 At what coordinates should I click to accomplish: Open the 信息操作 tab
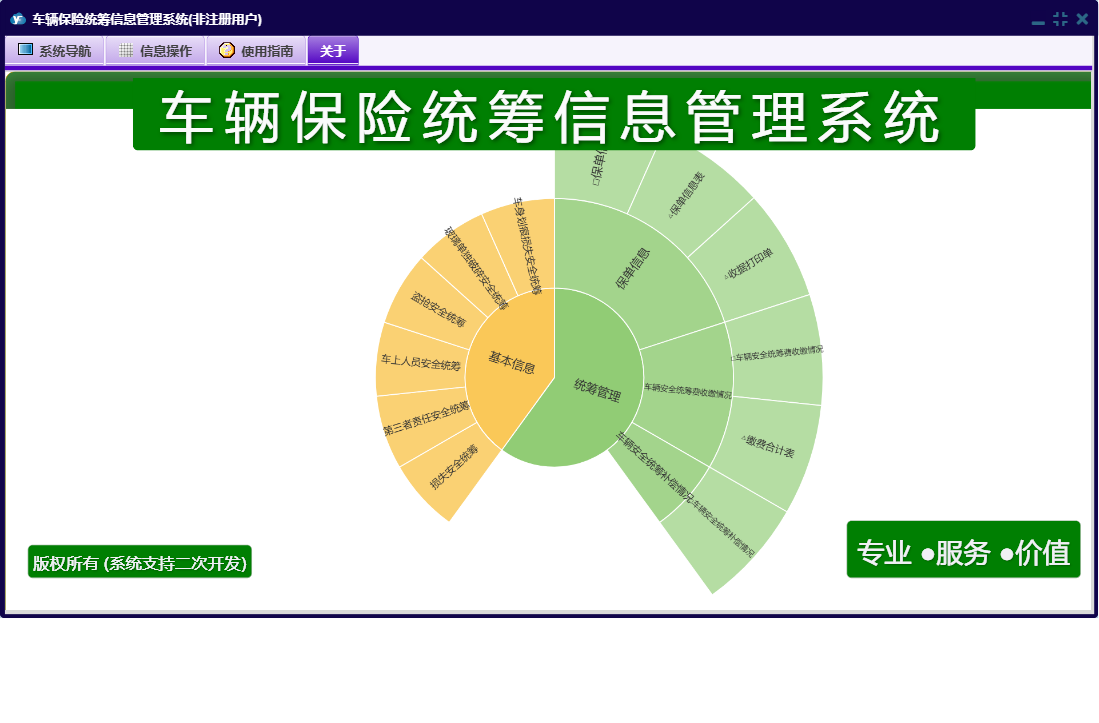[156, 50]
